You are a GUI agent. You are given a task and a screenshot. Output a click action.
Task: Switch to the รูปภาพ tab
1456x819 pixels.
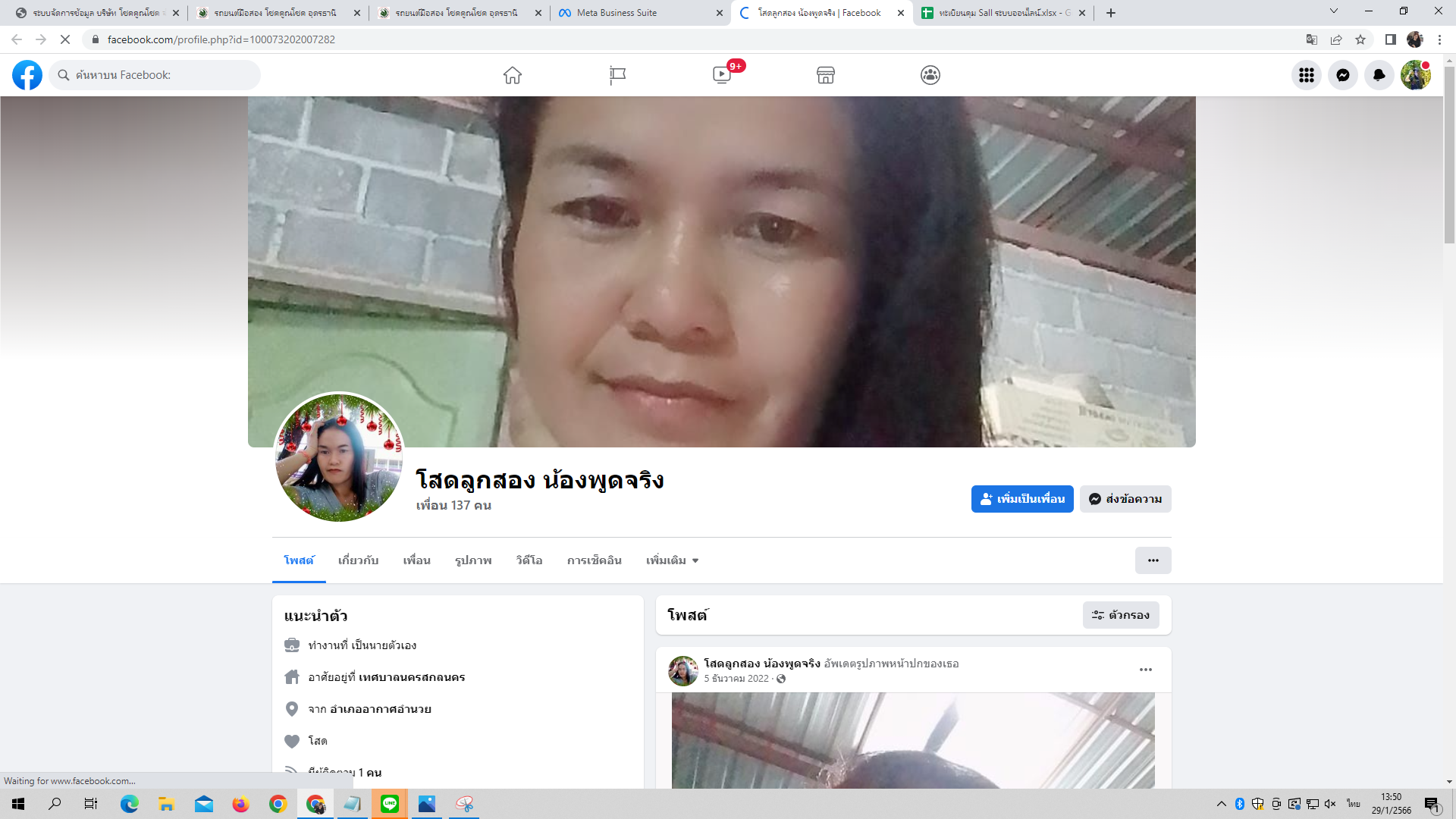(x=473, y=560)
